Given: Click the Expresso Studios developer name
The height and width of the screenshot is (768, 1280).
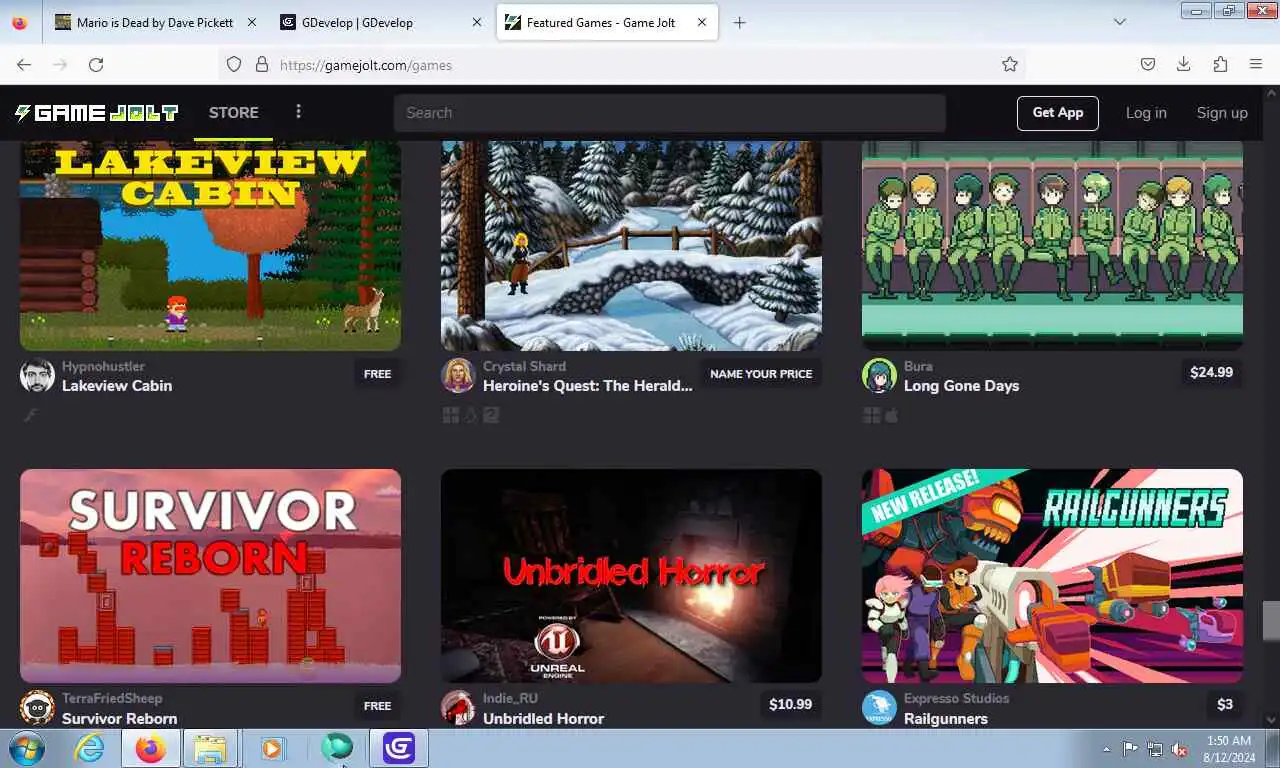Looking at the screenshot, I should 956,698.
